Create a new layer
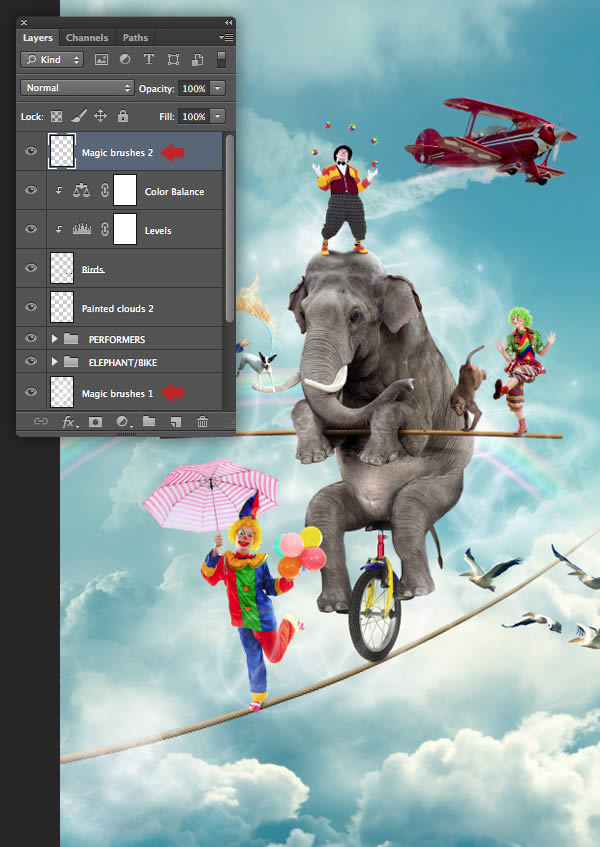The height and width of the screenshot is (847, 600). [x=176, y=422]
